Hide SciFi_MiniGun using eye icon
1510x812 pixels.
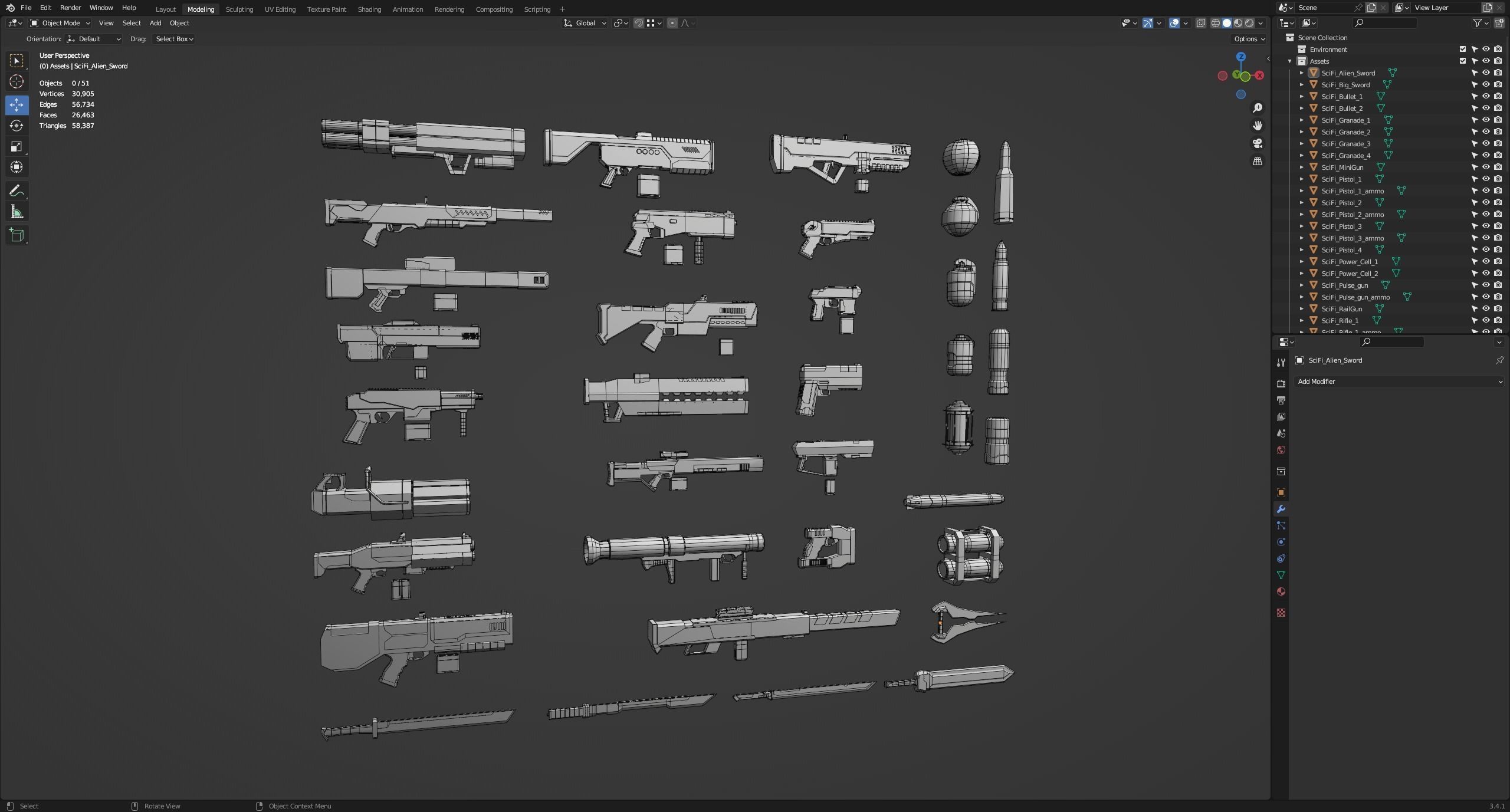click(x=1486, y=167)
